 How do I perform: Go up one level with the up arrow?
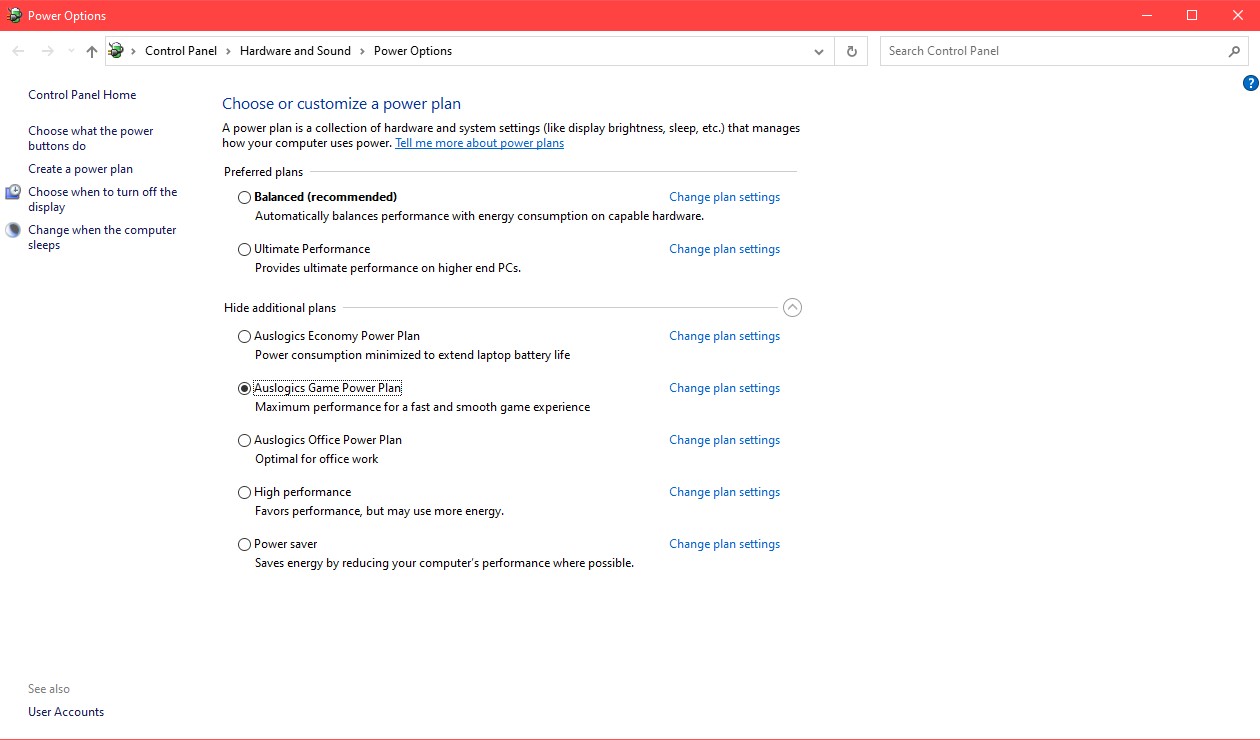92,51
